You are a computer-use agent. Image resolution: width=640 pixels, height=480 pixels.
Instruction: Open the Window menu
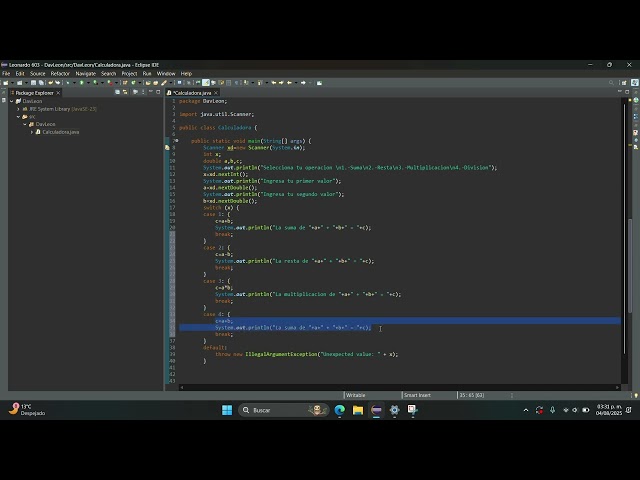[x=166, y=74]
